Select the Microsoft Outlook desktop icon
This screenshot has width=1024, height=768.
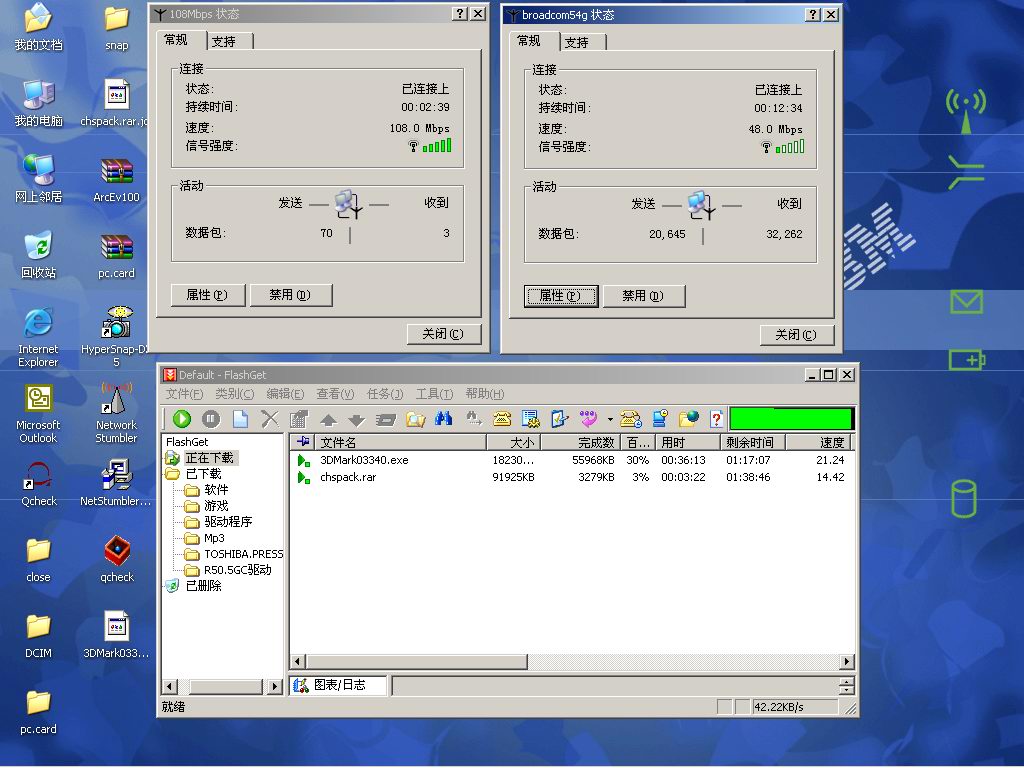click(x=39, y=413)
